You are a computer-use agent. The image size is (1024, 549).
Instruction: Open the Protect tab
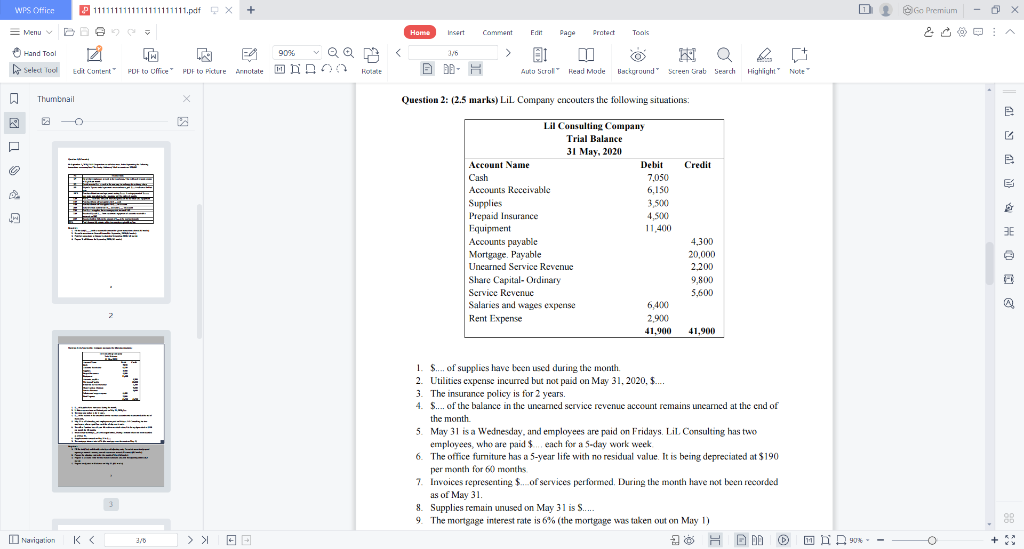point(603,32)
